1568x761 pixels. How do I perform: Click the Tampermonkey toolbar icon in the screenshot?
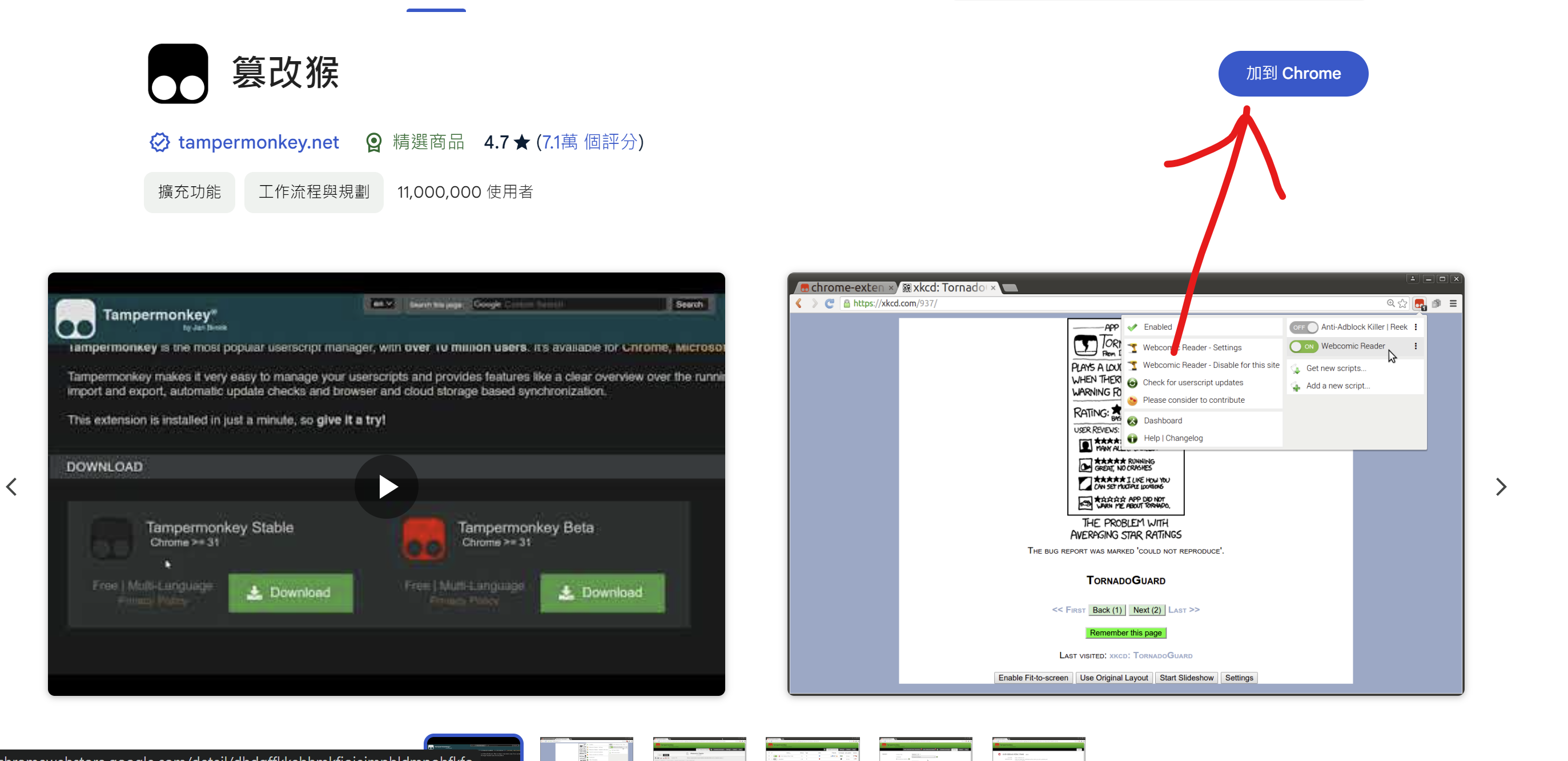tap(1420, 304)
